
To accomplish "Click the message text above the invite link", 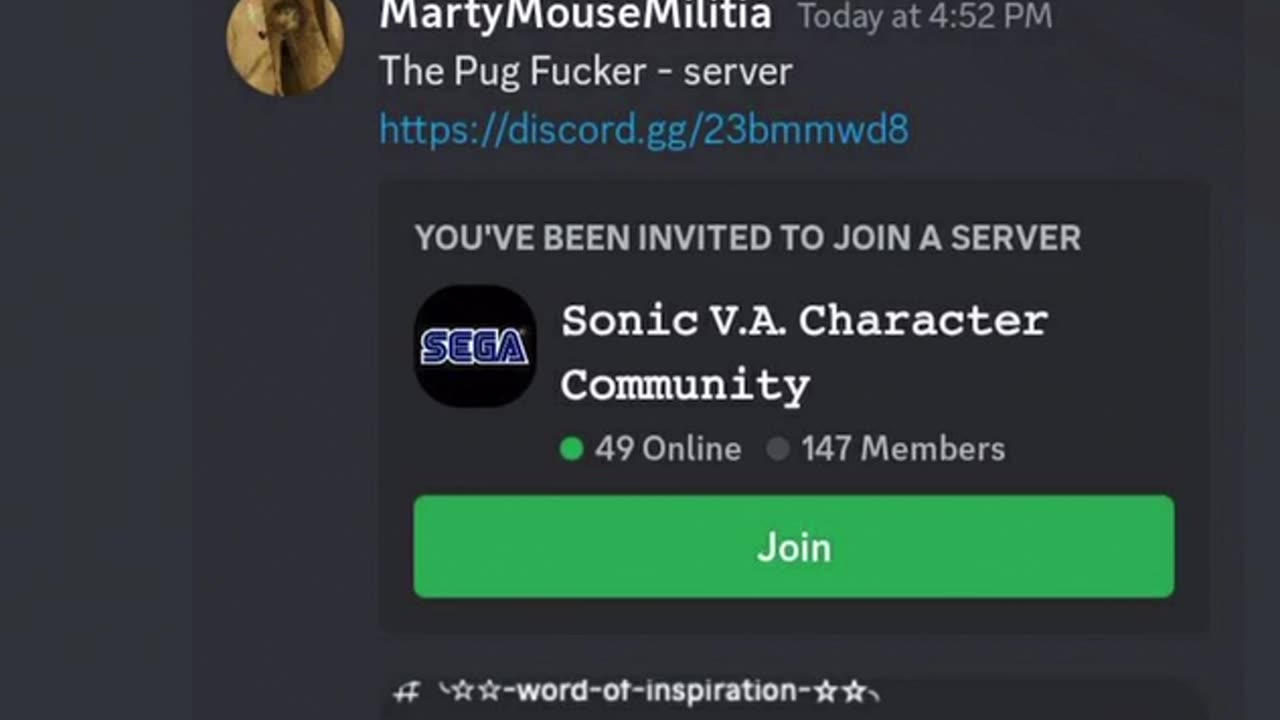I will [x=585, y=72].
